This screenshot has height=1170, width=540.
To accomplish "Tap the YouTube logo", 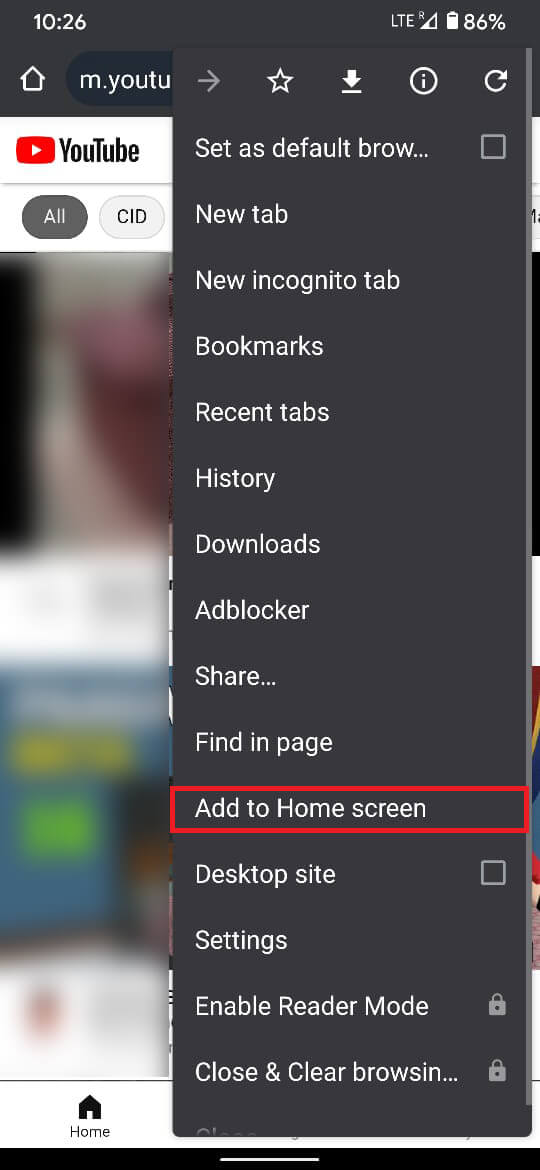I will (78, 150).
